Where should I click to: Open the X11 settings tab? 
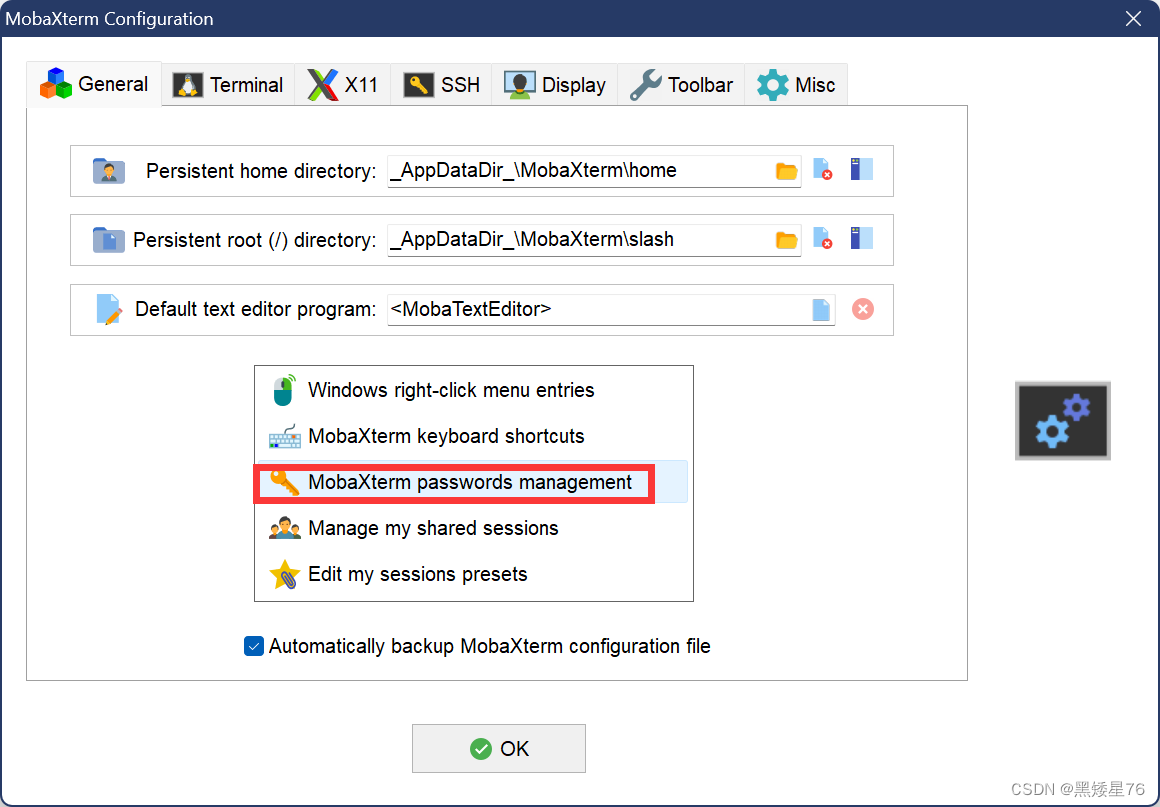pos(343,85)
